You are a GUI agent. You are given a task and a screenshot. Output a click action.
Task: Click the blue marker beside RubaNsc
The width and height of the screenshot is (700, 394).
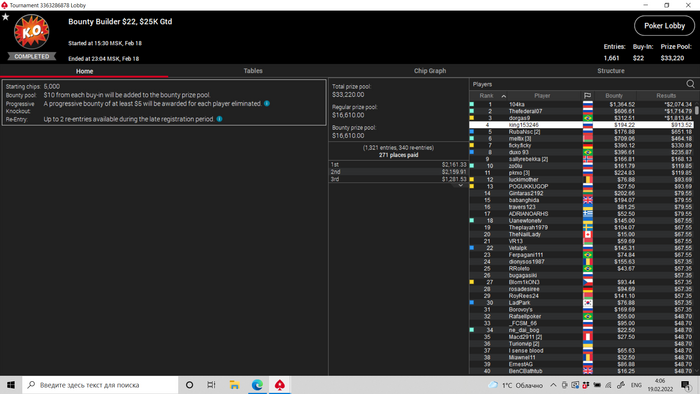click(x=471, y=132)
